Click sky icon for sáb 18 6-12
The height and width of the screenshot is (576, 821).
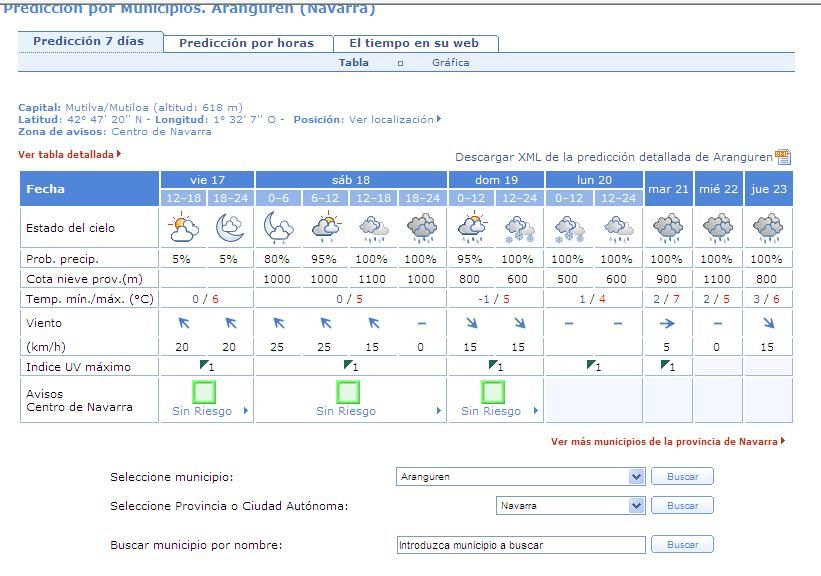click(326, 227)
